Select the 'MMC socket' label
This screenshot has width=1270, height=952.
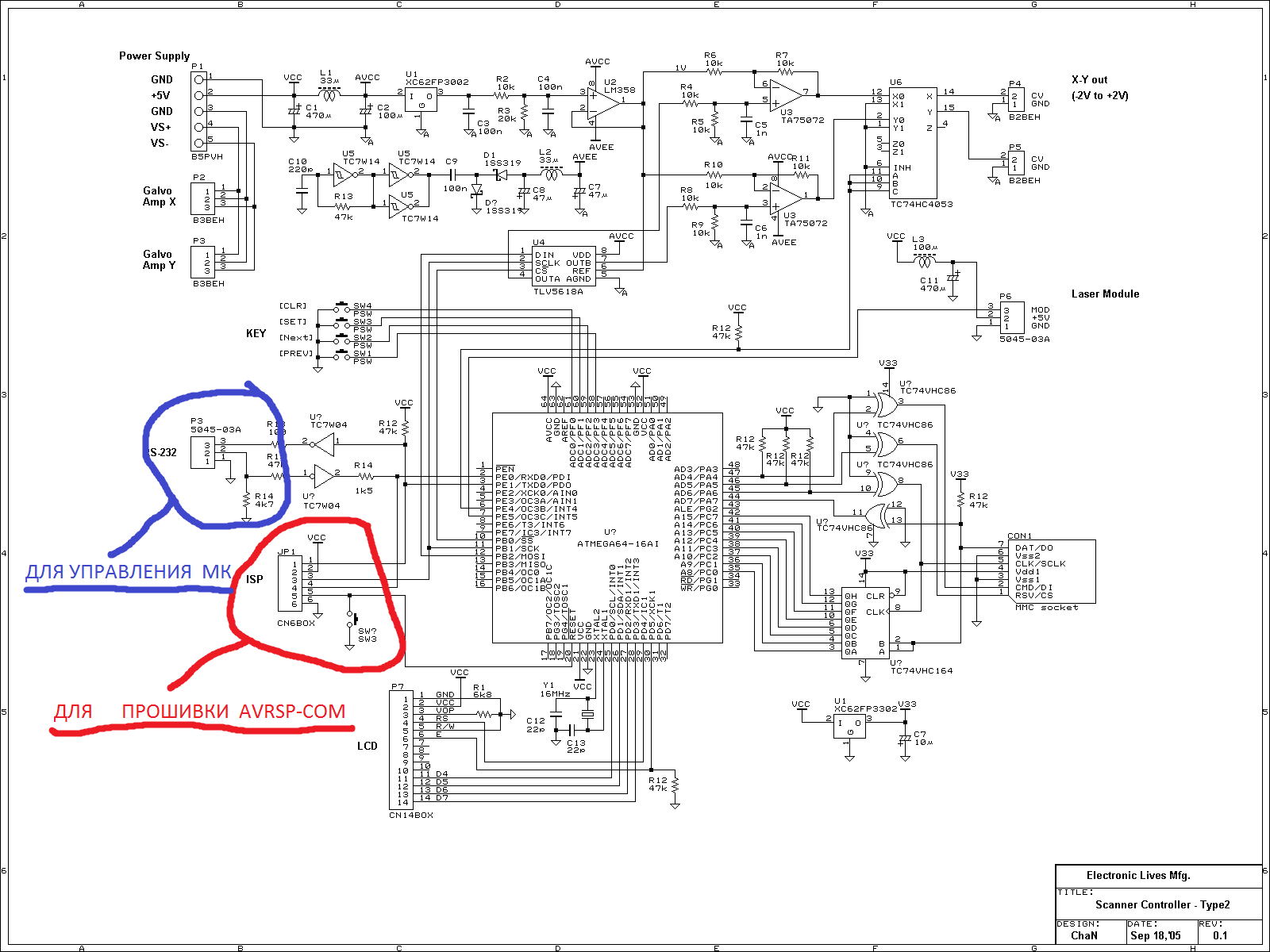click(1047, 607)
